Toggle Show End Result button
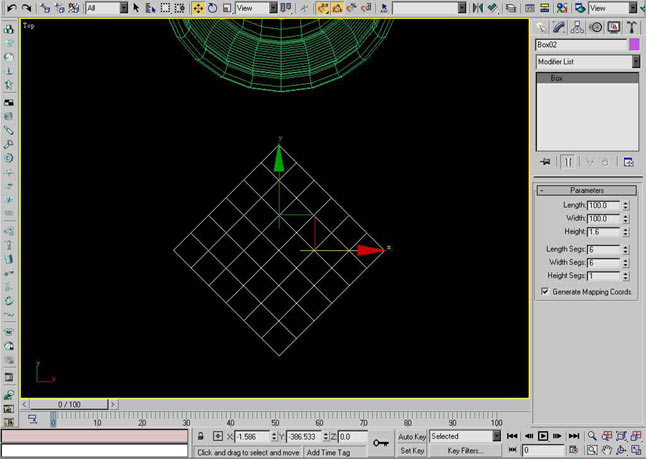 coord(568,162)
